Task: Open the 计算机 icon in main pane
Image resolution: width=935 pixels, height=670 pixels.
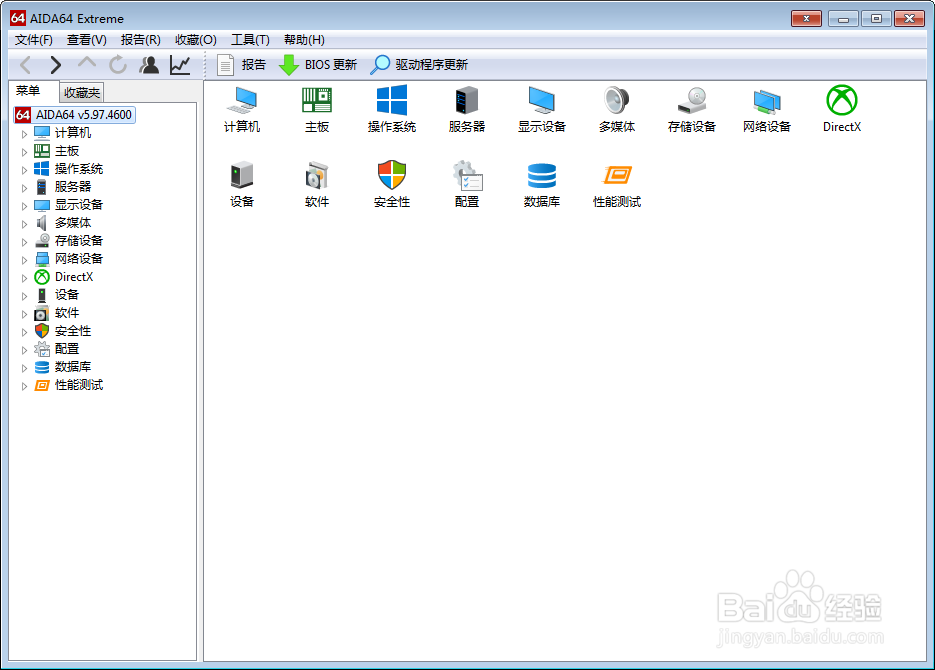Action: click(242, 109)
